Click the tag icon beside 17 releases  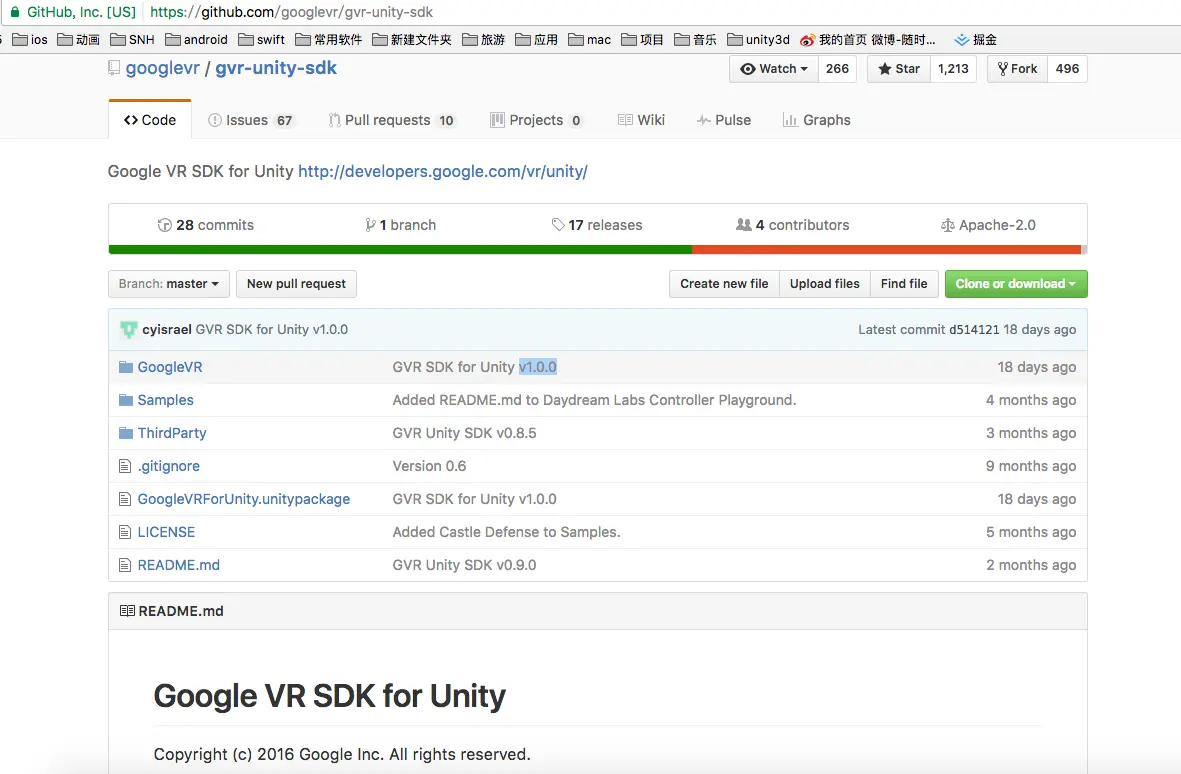(x=558, y=224)
